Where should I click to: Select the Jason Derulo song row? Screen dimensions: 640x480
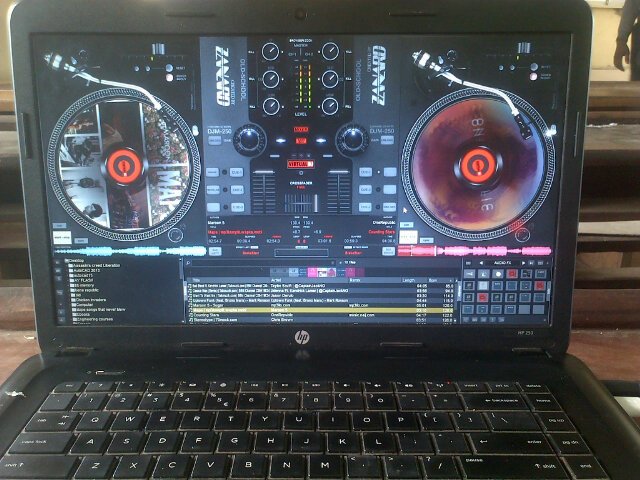coord(322,295)
